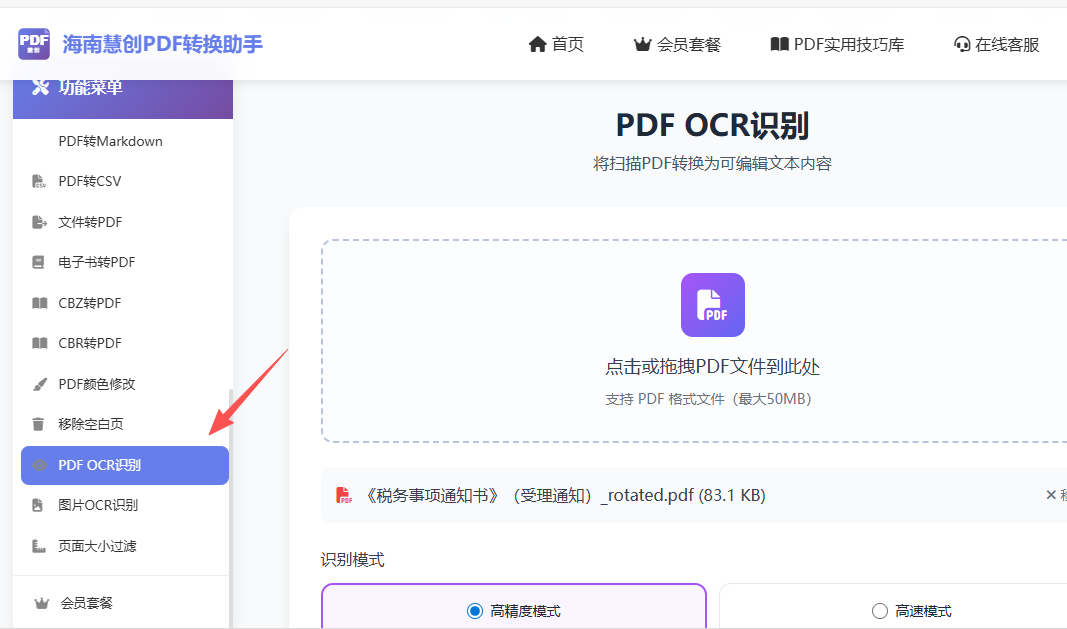
Task: Remove the uploaded file with the × icon
Action: point(1051,495)
